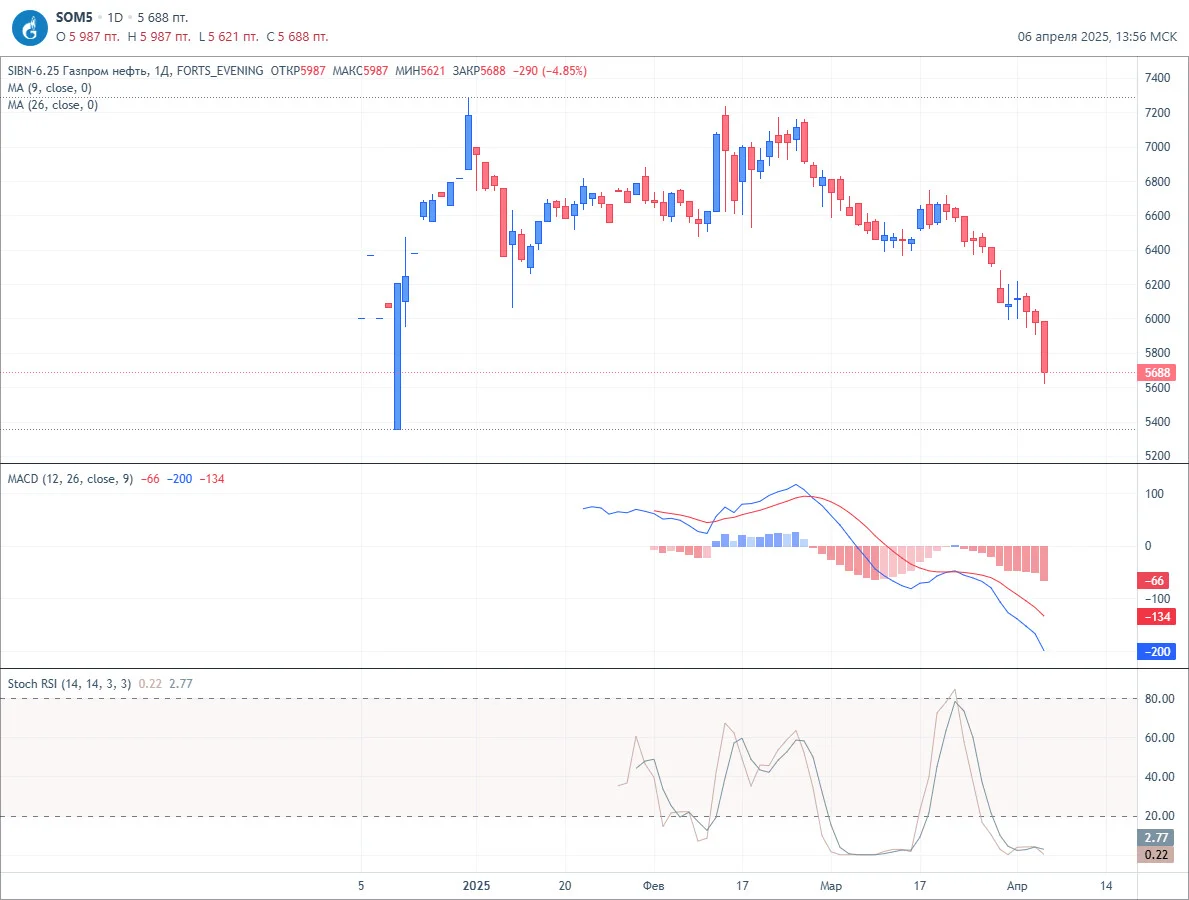Open the MACD (12, 26, close, 9) legend
Viewport: 1189px width, 900px height.
pyautogui.click(x=70, y=479)
